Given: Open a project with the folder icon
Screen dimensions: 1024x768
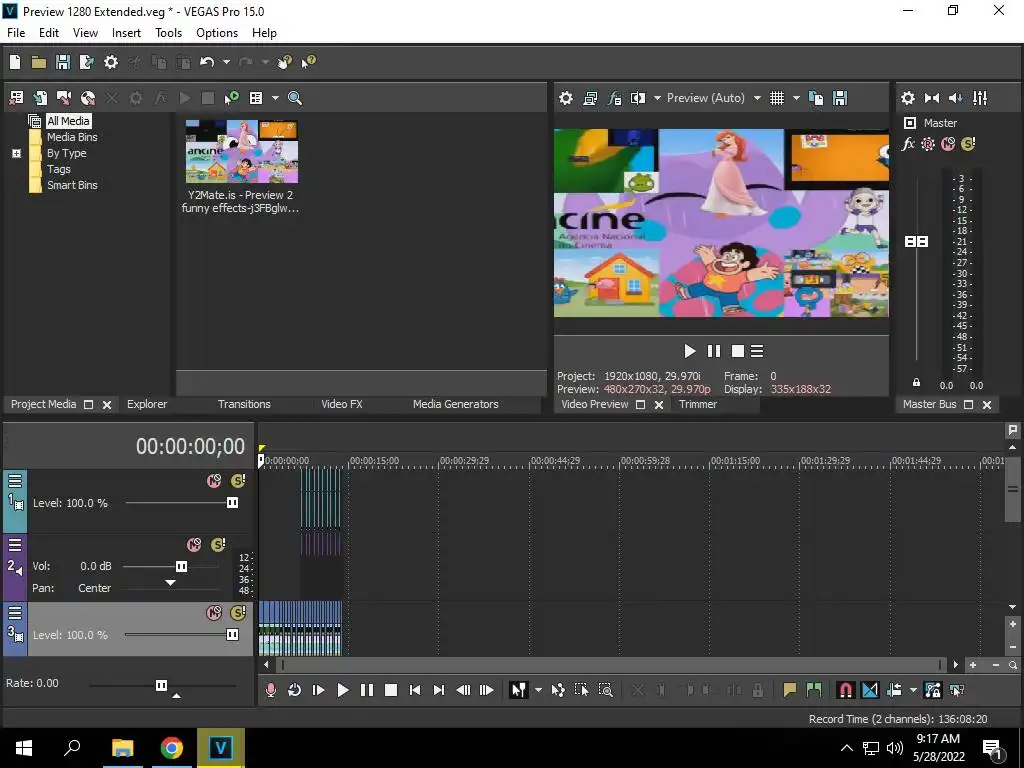Looking at the screenshot, I should click(x=39, y=62).
